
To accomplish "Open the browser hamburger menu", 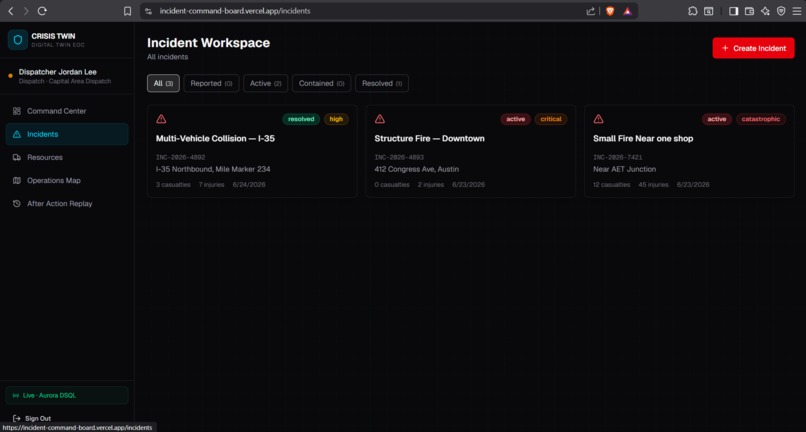I will [x=797, y=11].
